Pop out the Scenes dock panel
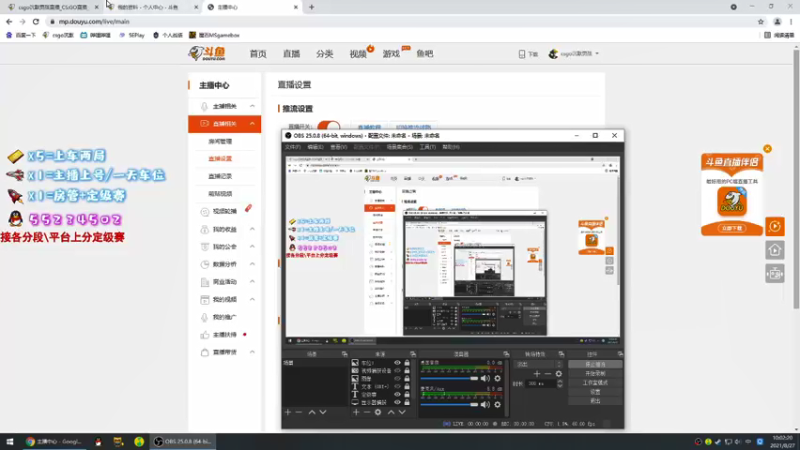 [x=345, y=354]
